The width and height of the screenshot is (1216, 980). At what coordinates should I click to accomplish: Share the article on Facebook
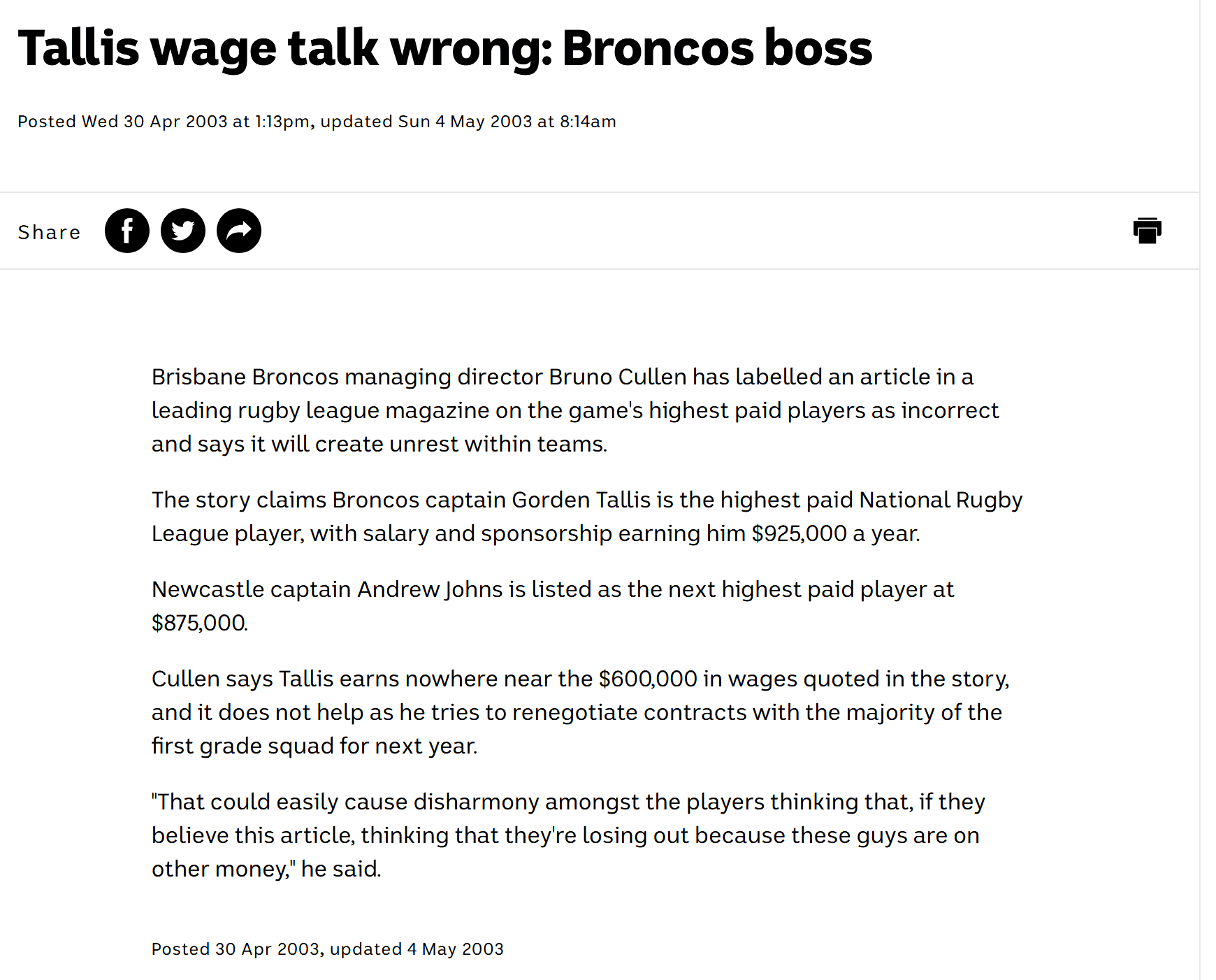click(127, 231)
